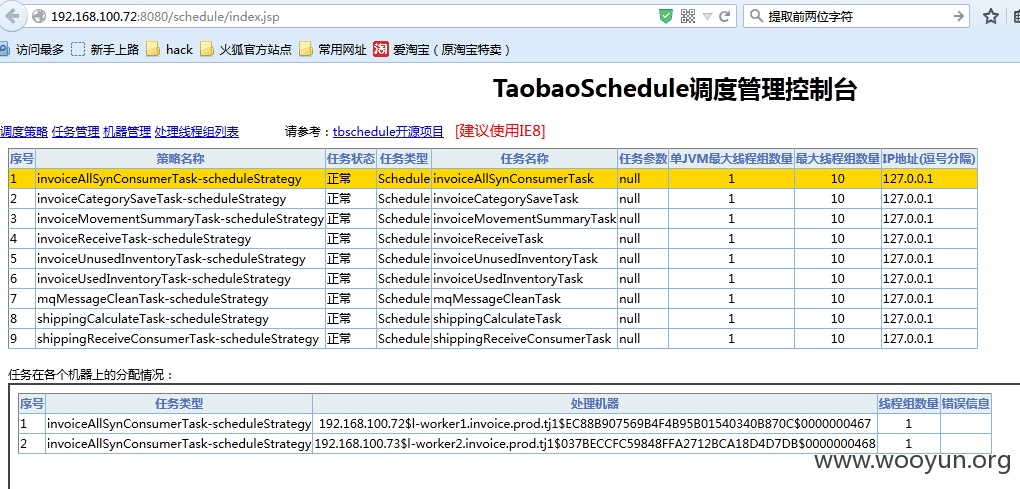Open the 新手上路 bookmark

tap(105, 49)
